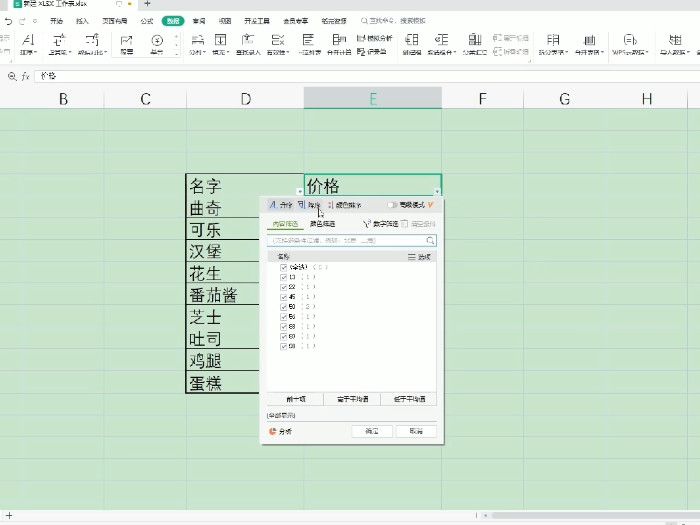Uncheck the fourth value checkbox with count 2
700x525 pixels.
(283, 307)
